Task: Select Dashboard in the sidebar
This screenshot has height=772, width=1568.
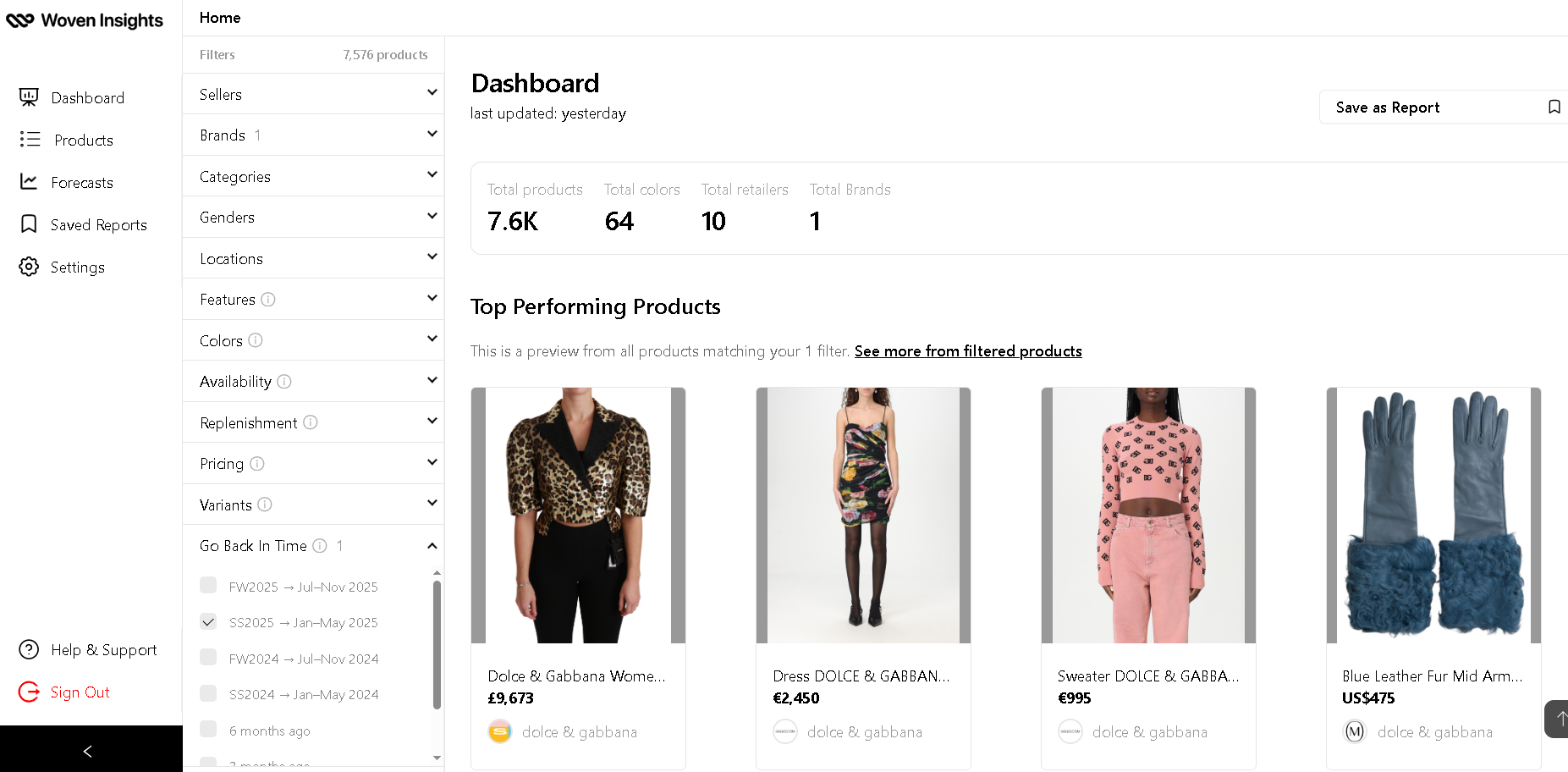Action: (87, 97)
